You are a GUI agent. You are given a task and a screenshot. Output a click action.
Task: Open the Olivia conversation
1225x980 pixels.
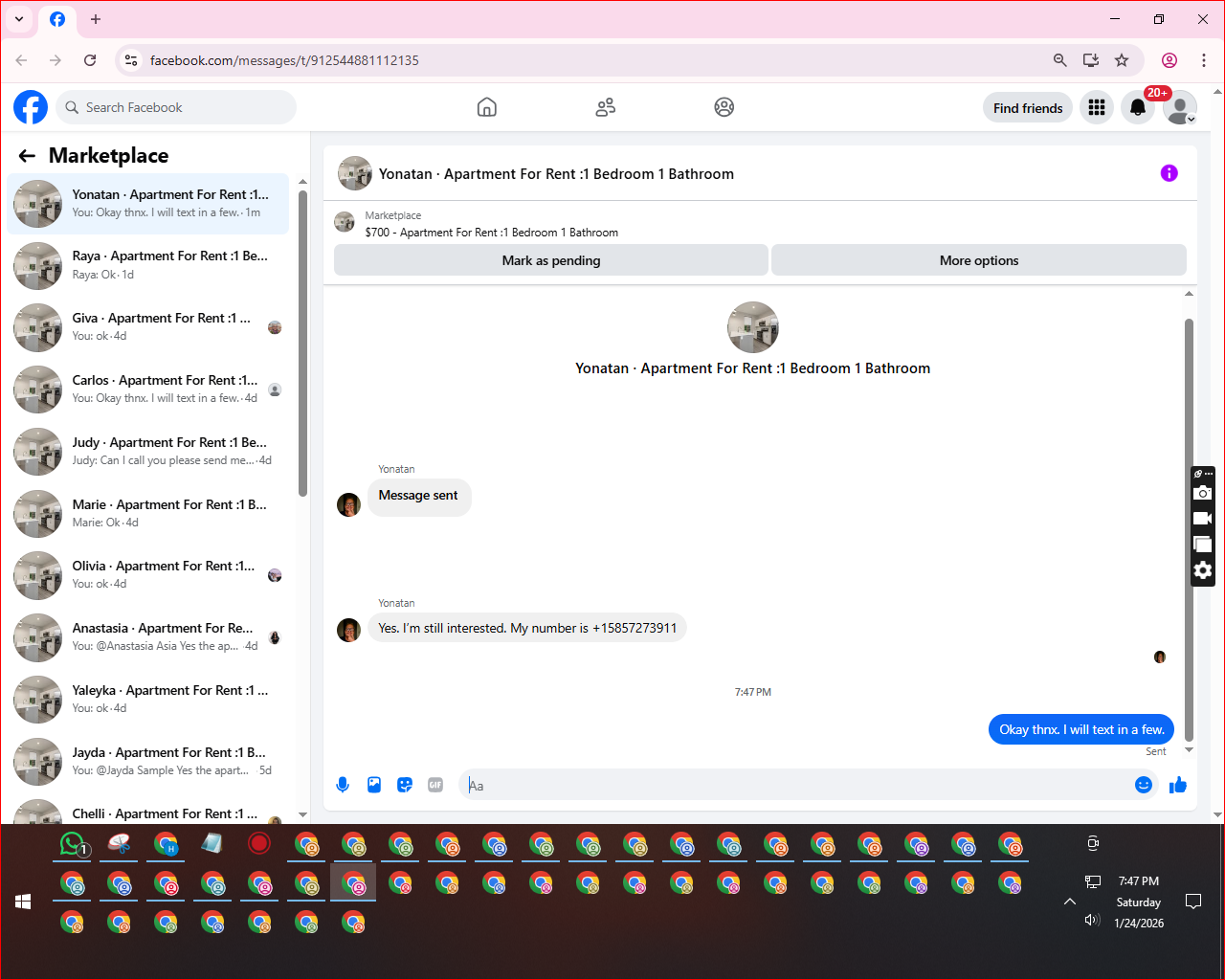pos(148,575)
